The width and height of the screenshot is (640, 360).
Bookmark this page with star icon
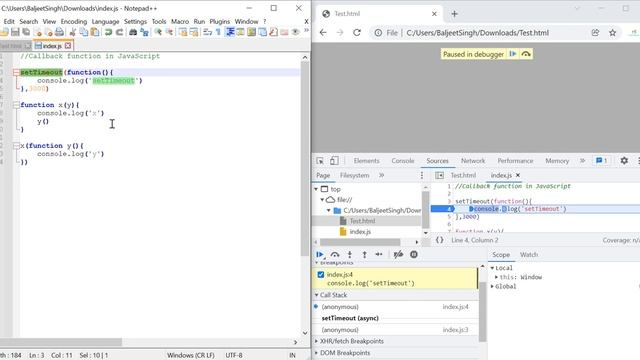613,33
